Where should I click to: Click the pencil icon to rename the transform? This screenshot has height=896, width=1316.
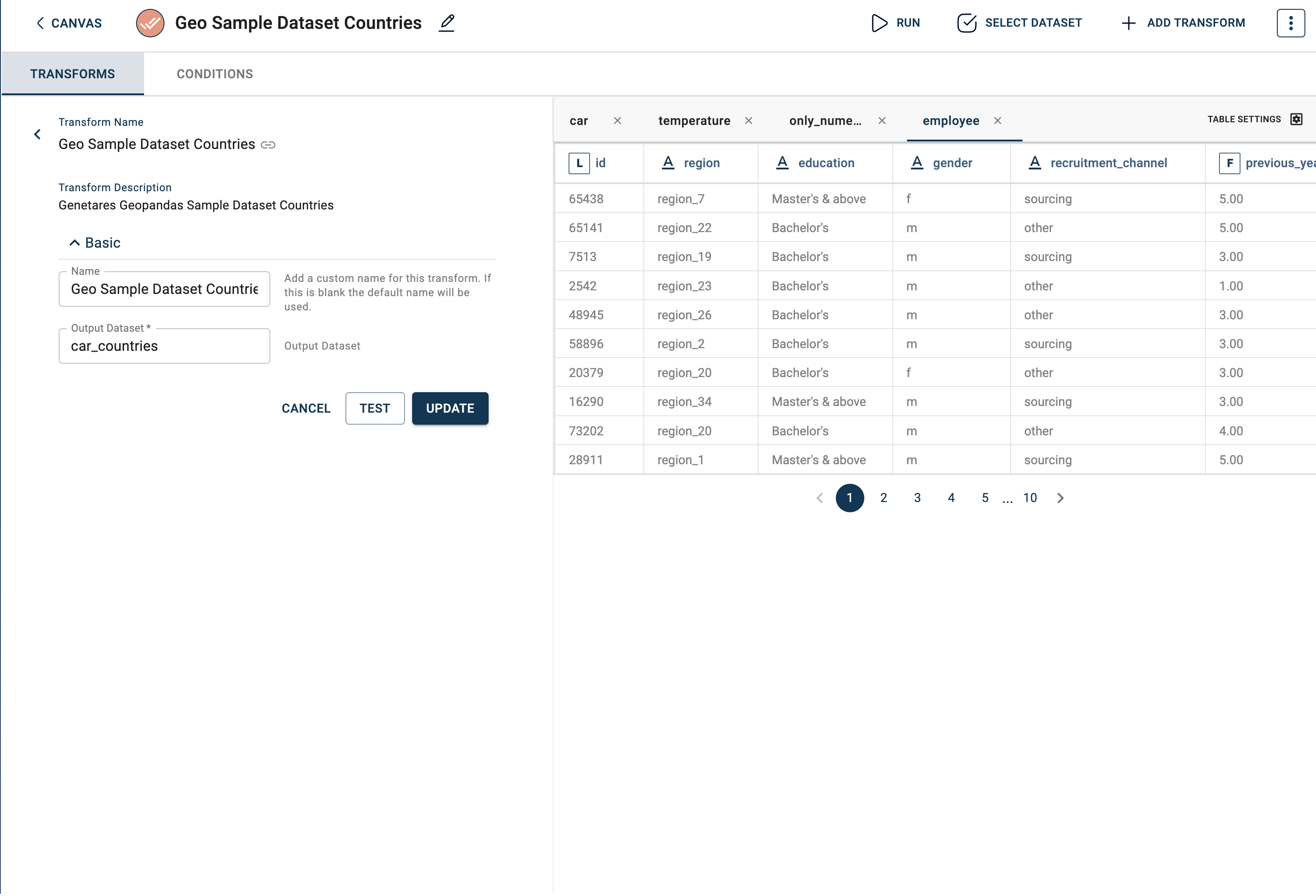point(447,23)
